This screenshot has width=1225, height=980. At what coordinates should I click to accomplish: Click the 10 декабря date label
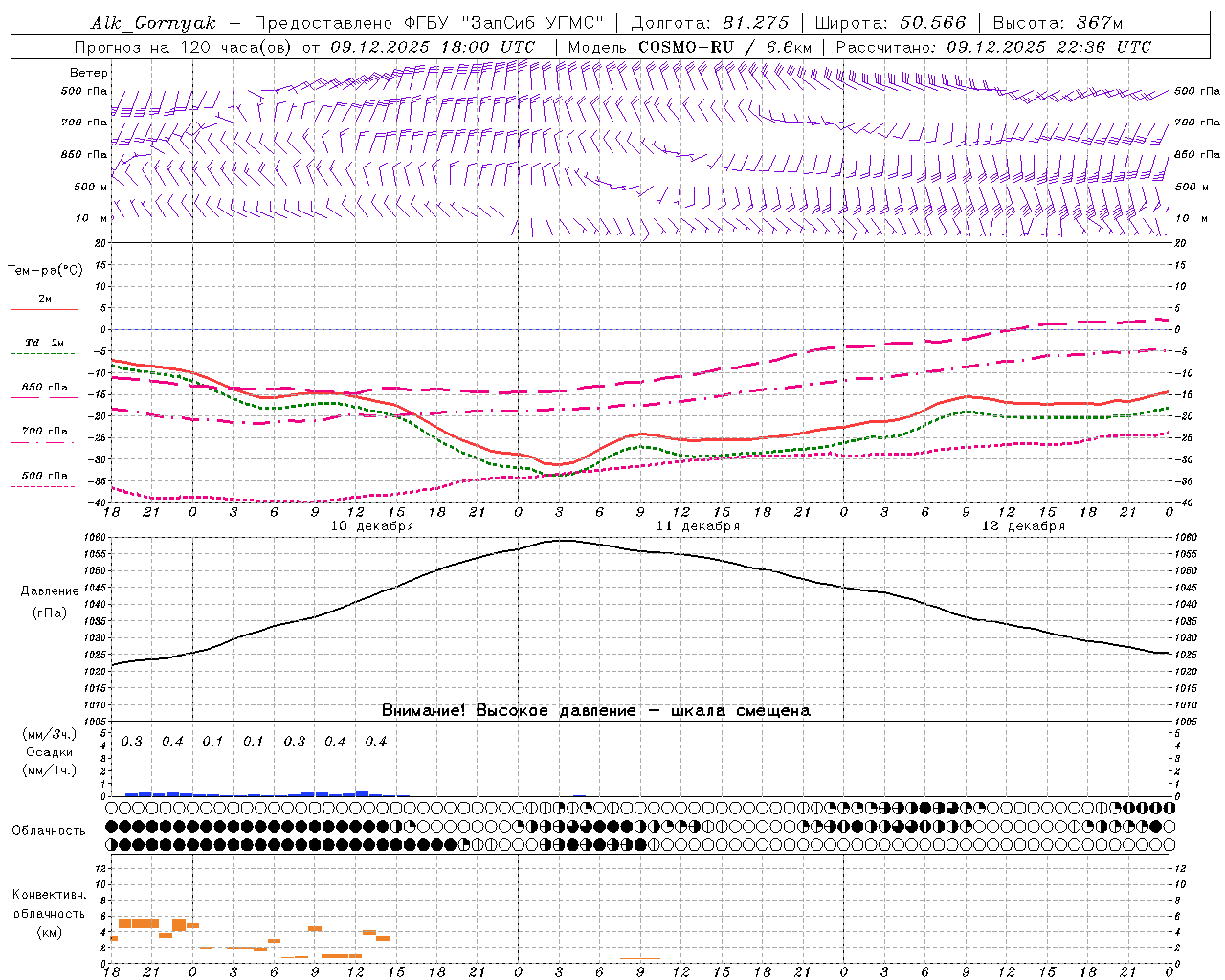point(372,526)
